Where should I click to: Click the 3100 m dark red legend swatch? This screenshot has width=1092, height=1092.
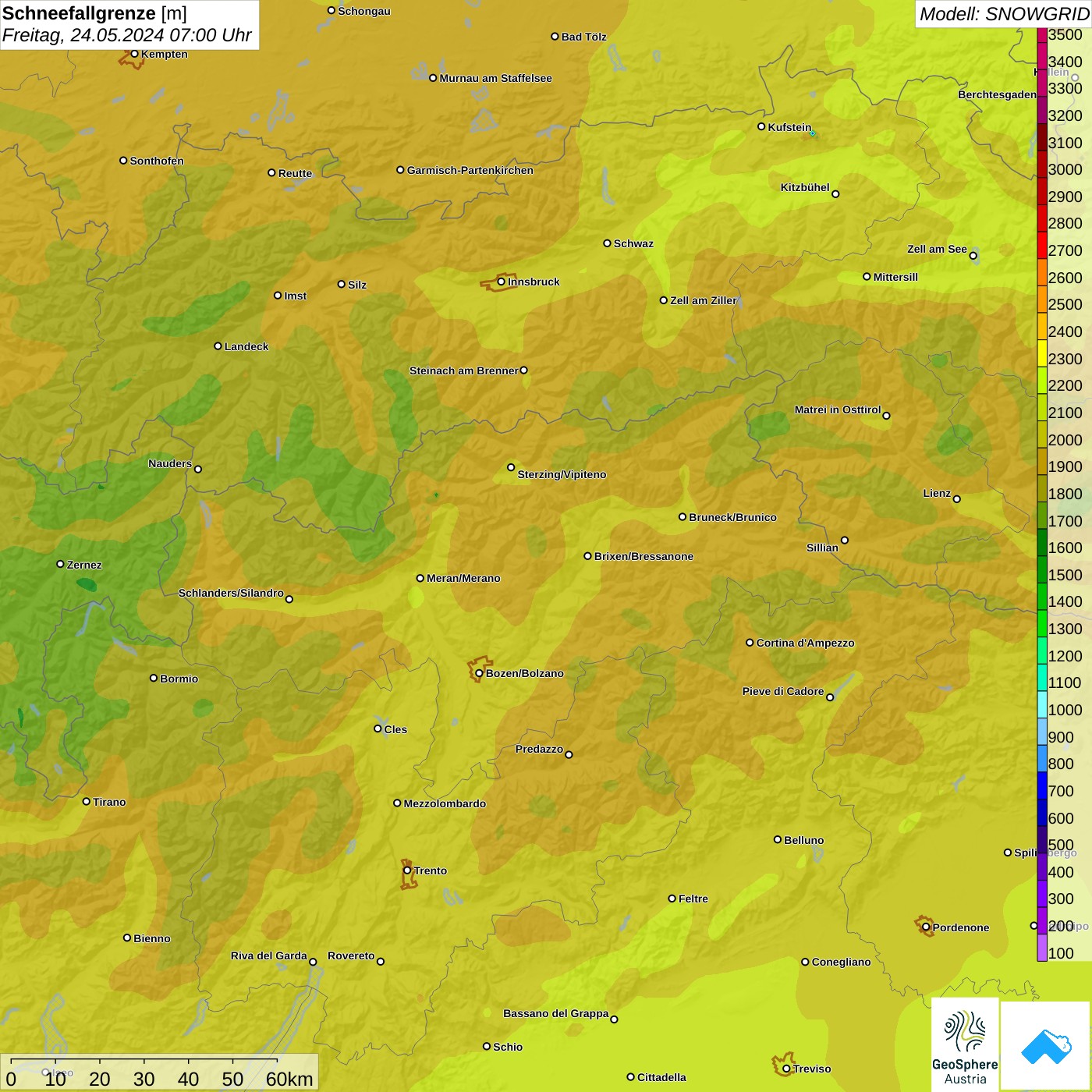click(x=1042, y=137)
